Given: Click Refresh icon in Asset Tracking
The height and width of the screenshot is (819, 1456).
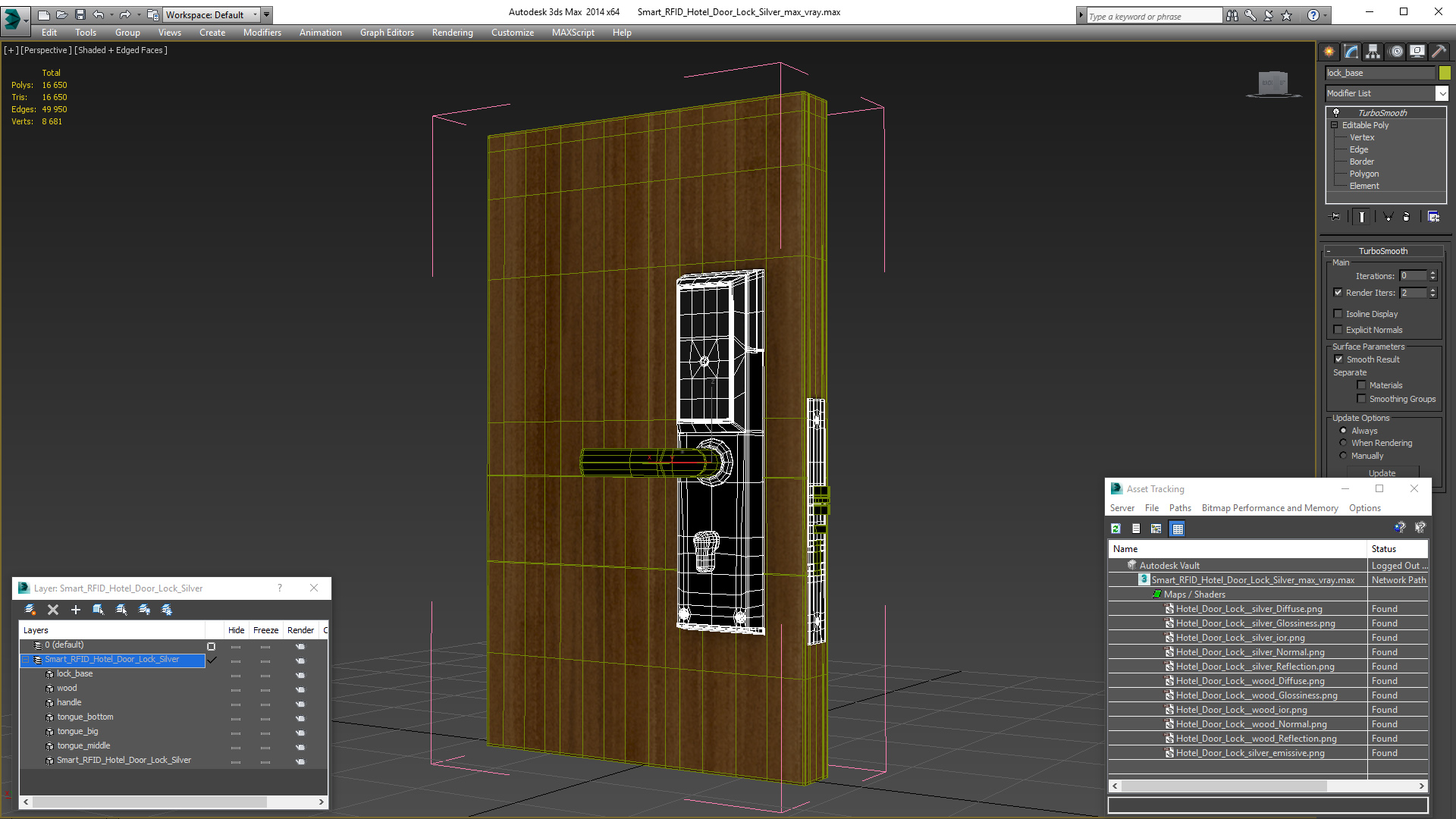Looking at the screenshot, I should pos(1116,529).
